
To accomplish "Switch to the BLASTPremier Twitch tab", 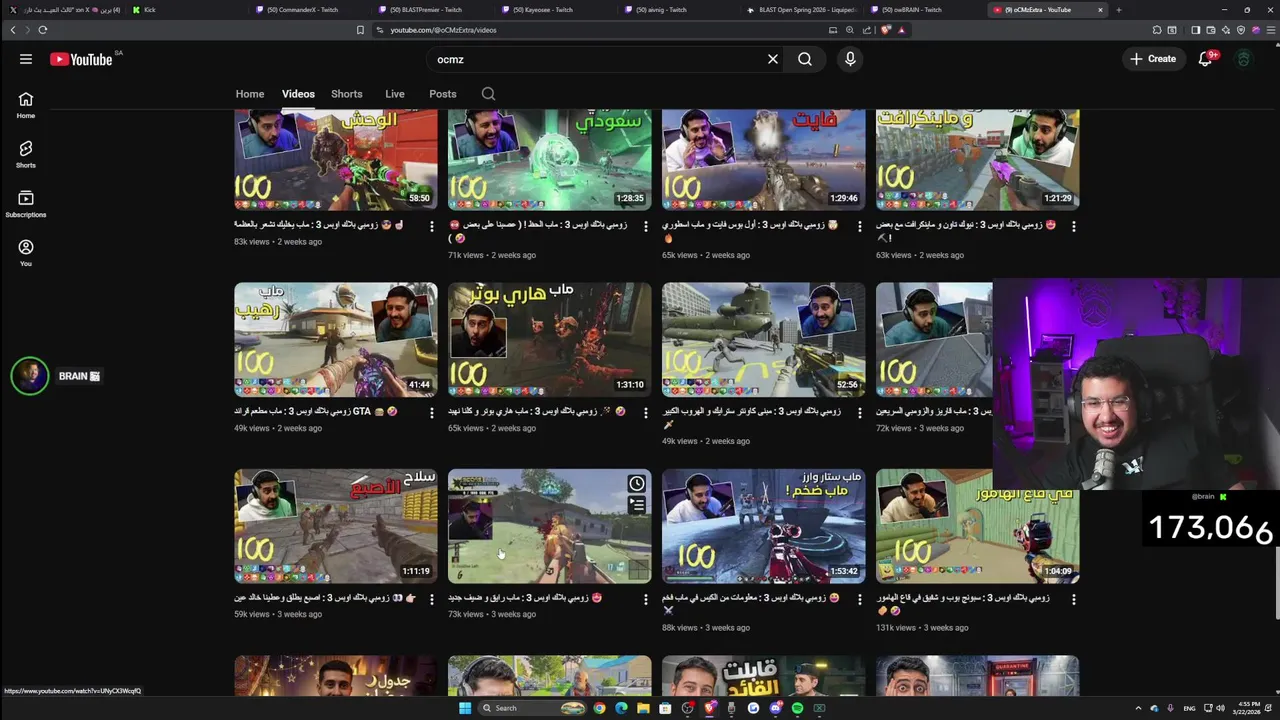I will coord(433,10).
